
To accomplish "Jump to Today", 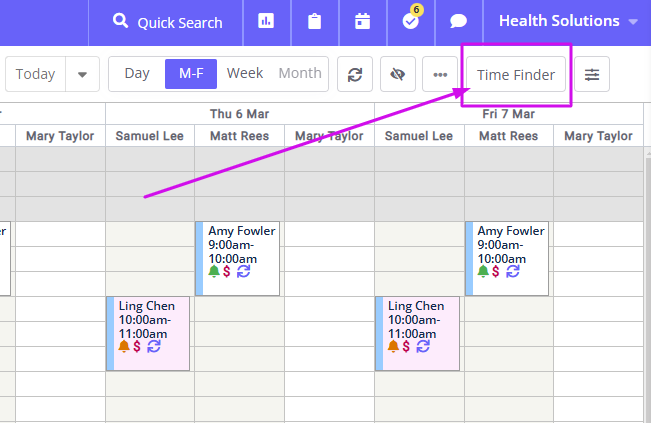I will click(36, 74).
